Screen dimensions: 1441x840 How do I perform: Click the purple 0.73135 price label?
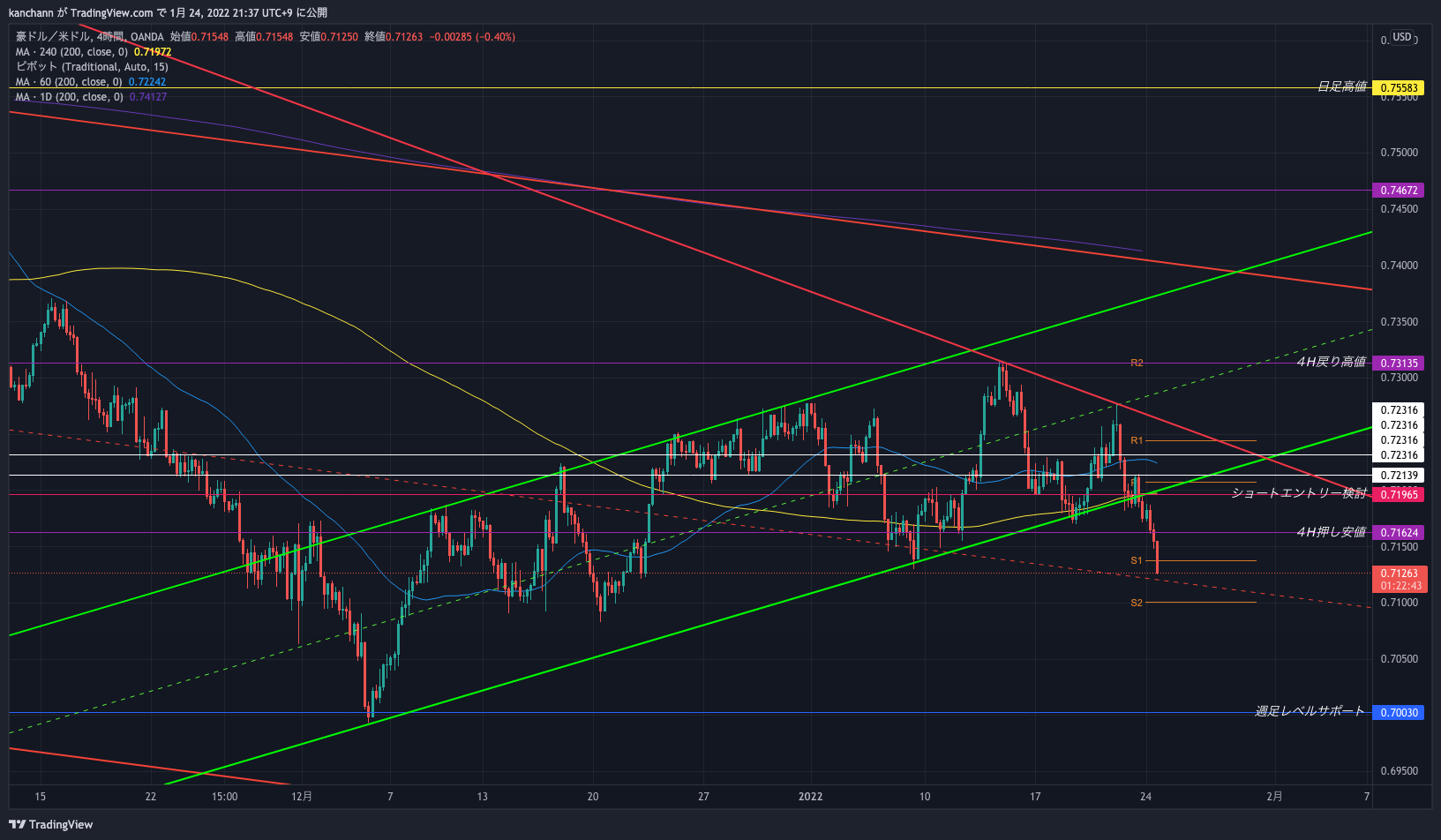pos(1399,363)
